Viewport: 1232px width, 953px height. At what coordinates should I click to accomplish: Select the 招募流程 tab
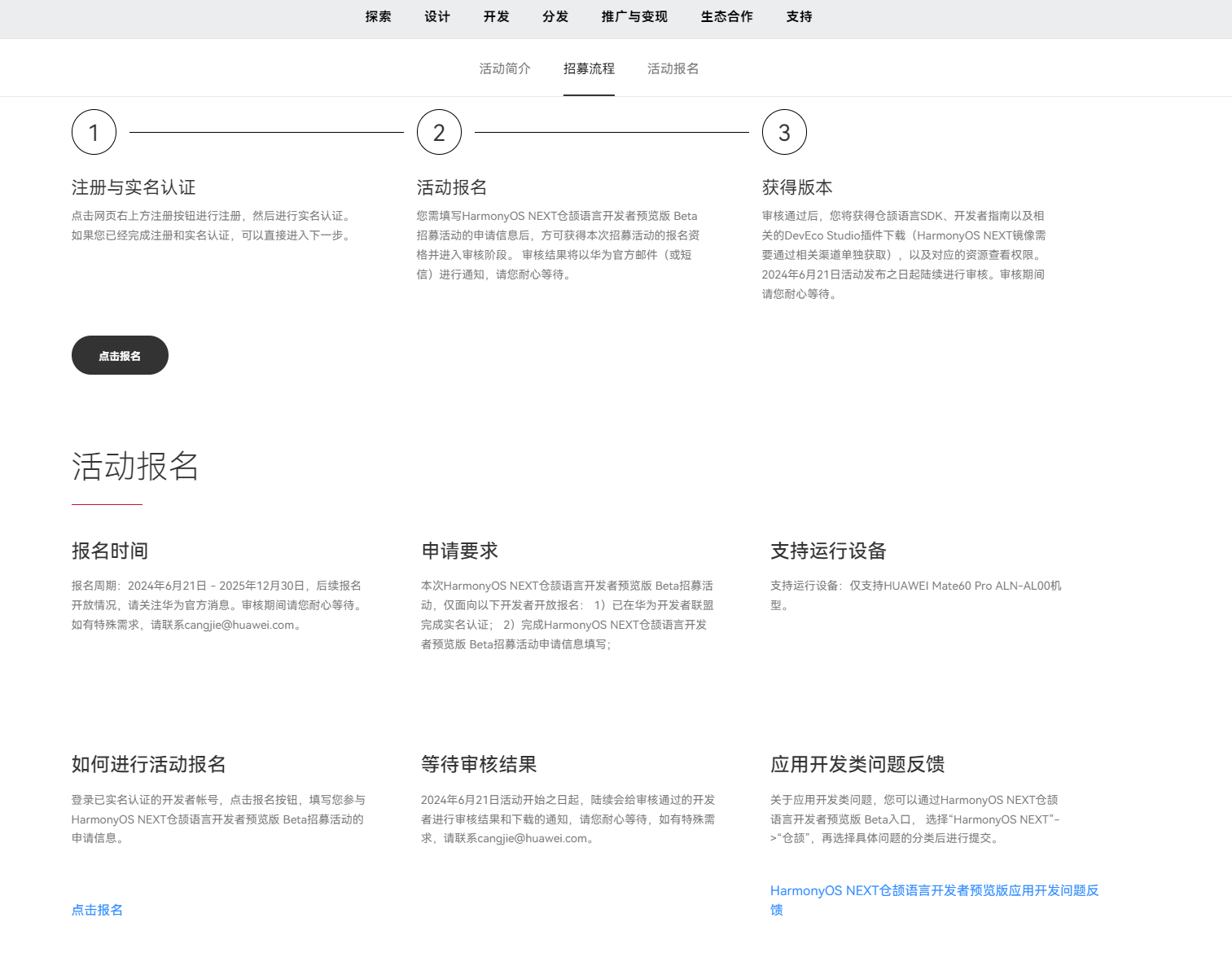coord(589,68)
